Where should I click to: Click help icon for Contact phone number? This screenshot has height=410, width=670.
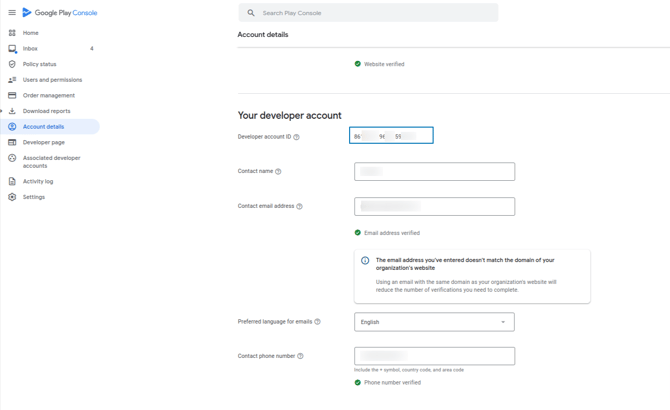click(x=300, y=356)
